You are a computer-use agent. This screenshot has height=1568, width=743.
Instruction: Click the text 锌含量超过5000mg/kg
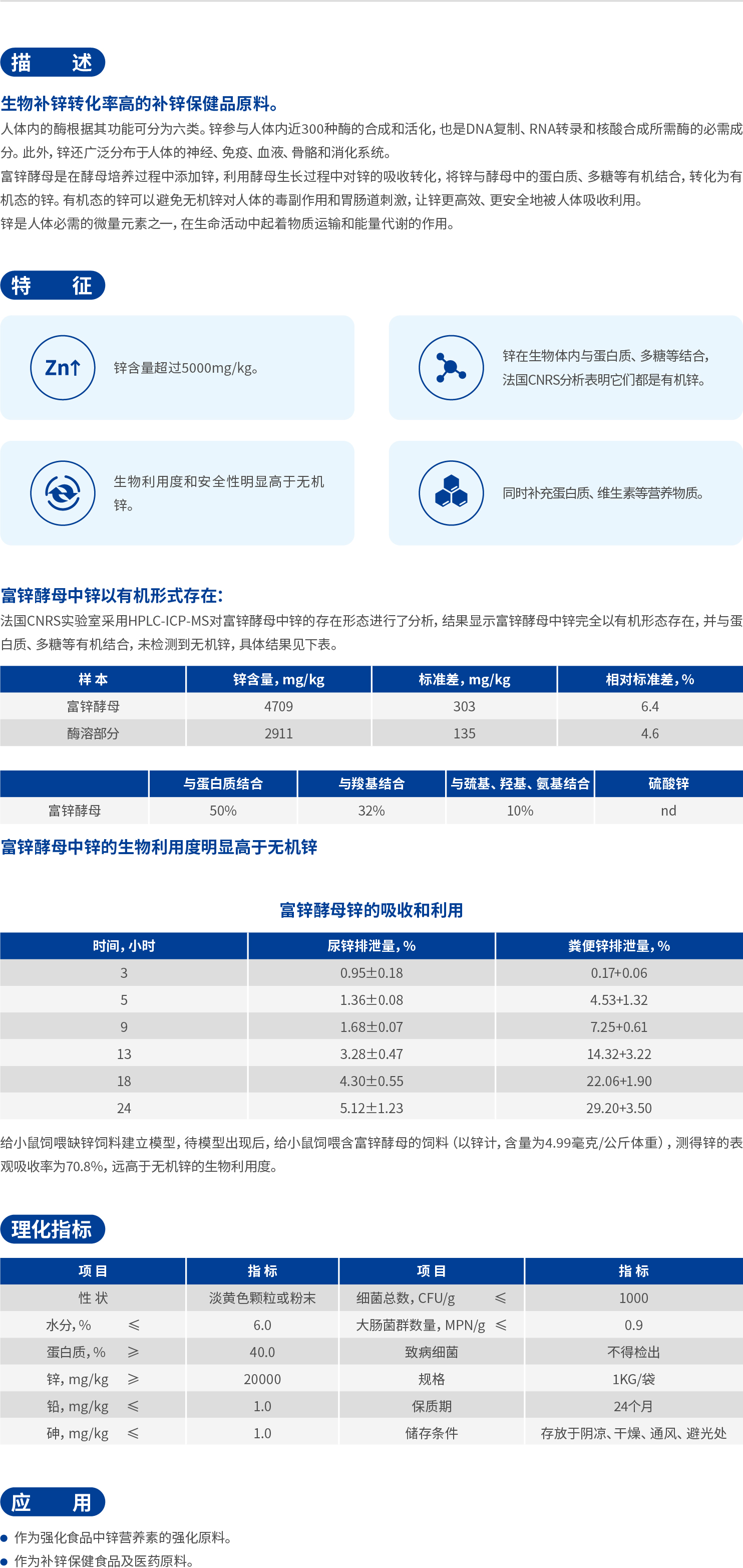[x=186, y=368]
